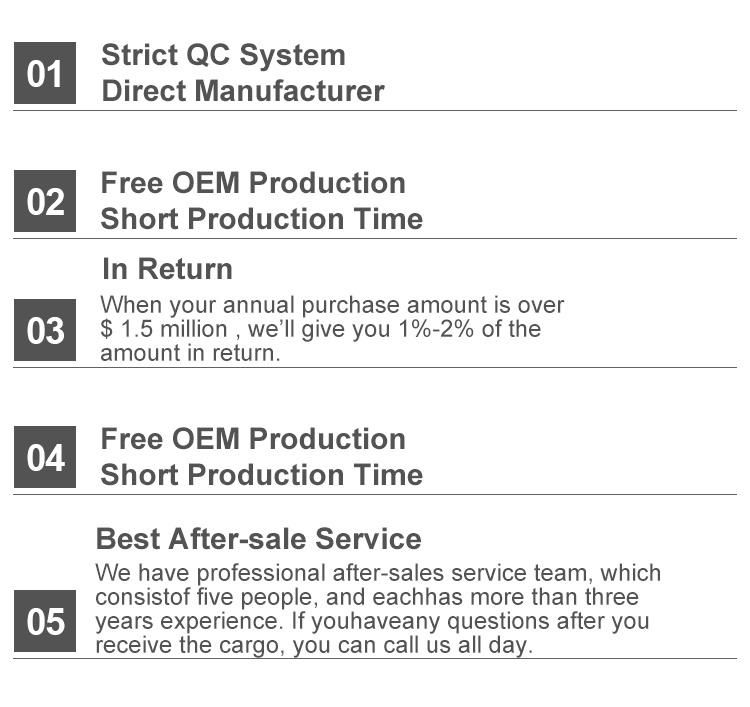This screenshot has width=750, height=707.
Task: Click Free OEM Production beside badge 02
Action: [253, 183]
